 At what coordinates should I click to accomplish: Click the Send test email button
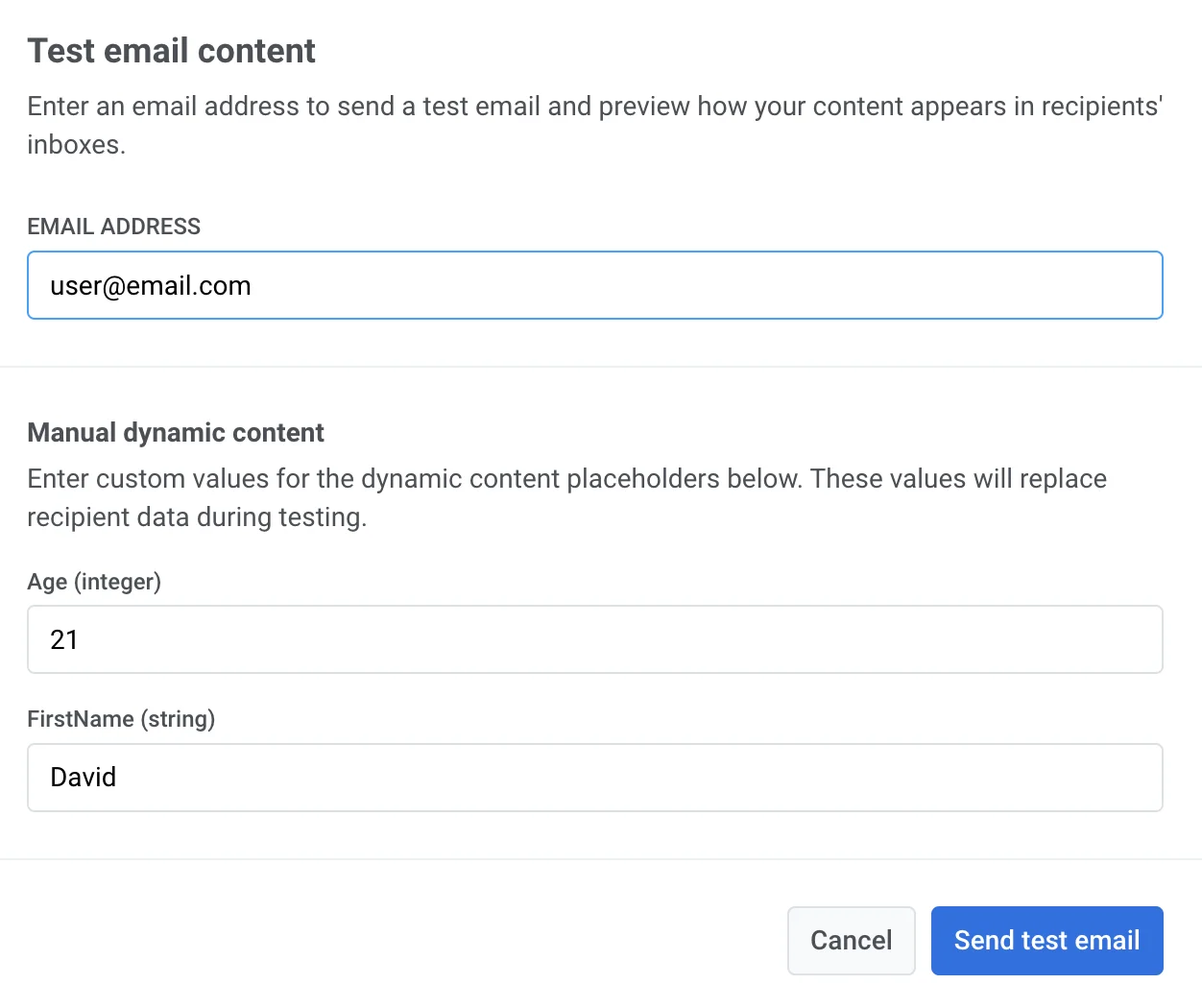click(x=1046, y=940)
